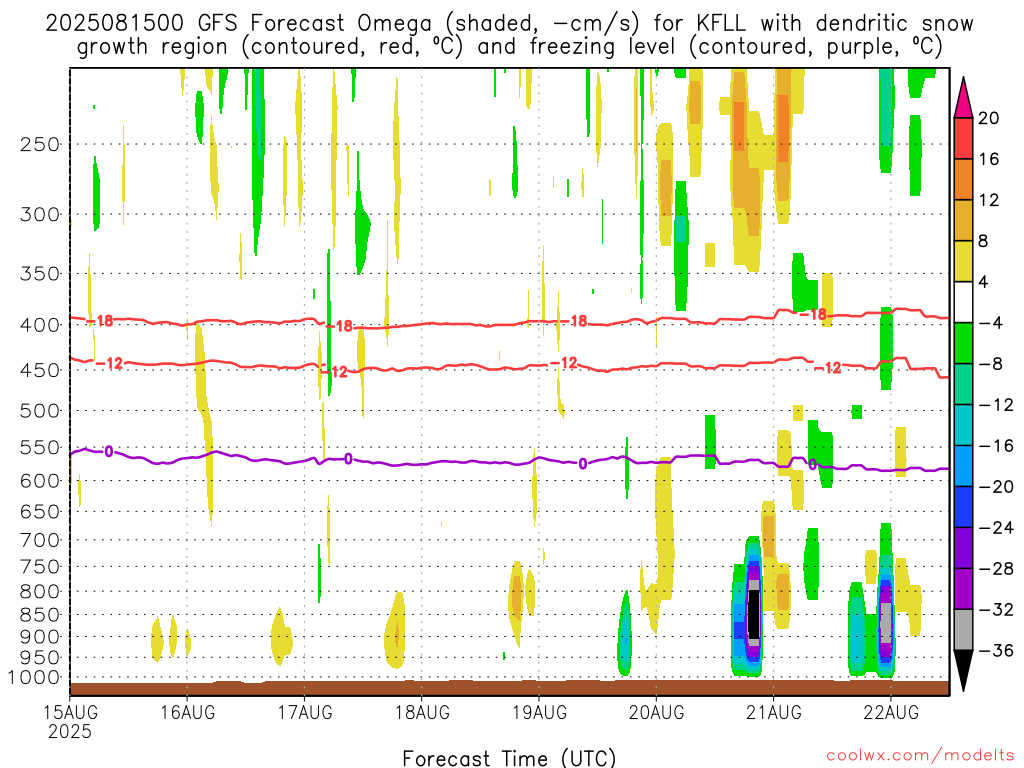1024x768 pixels.
Task: Click the 850 pressure level label
Action: point(40,615)
